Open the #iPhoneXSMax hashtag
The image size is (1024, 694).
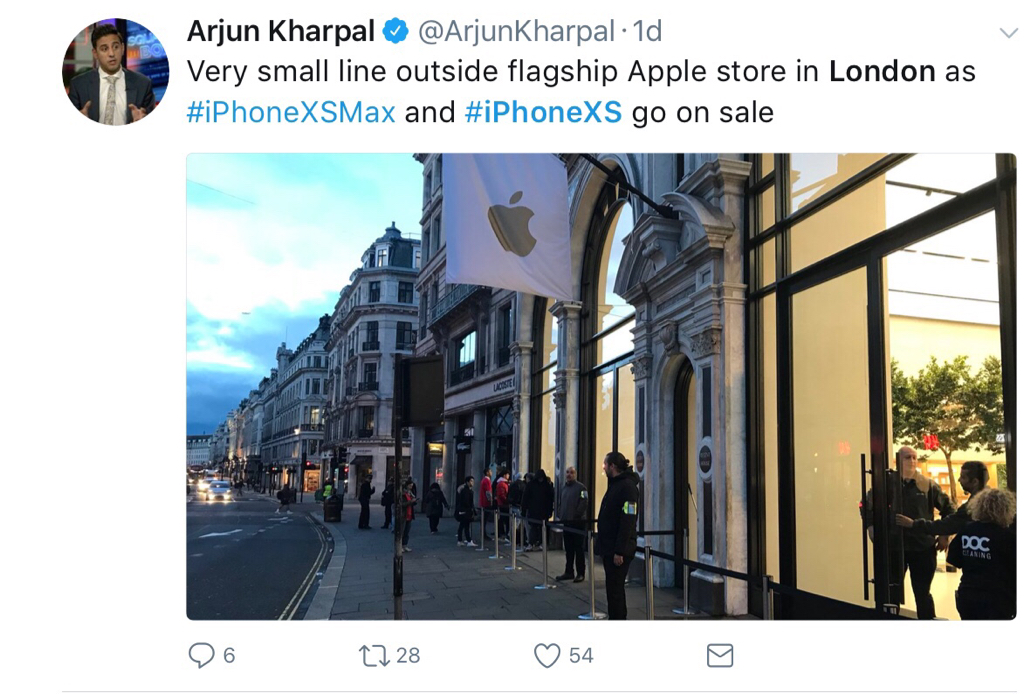(291, 112)
